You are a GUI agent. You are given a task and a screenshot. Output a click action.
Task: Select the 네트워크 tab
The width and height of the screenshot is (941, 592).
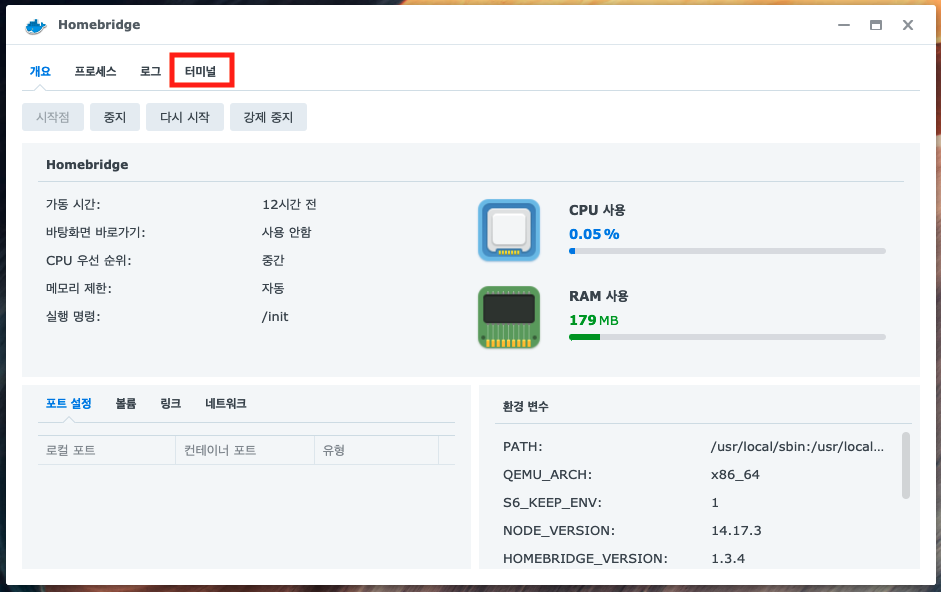click(x=226, y=403)
